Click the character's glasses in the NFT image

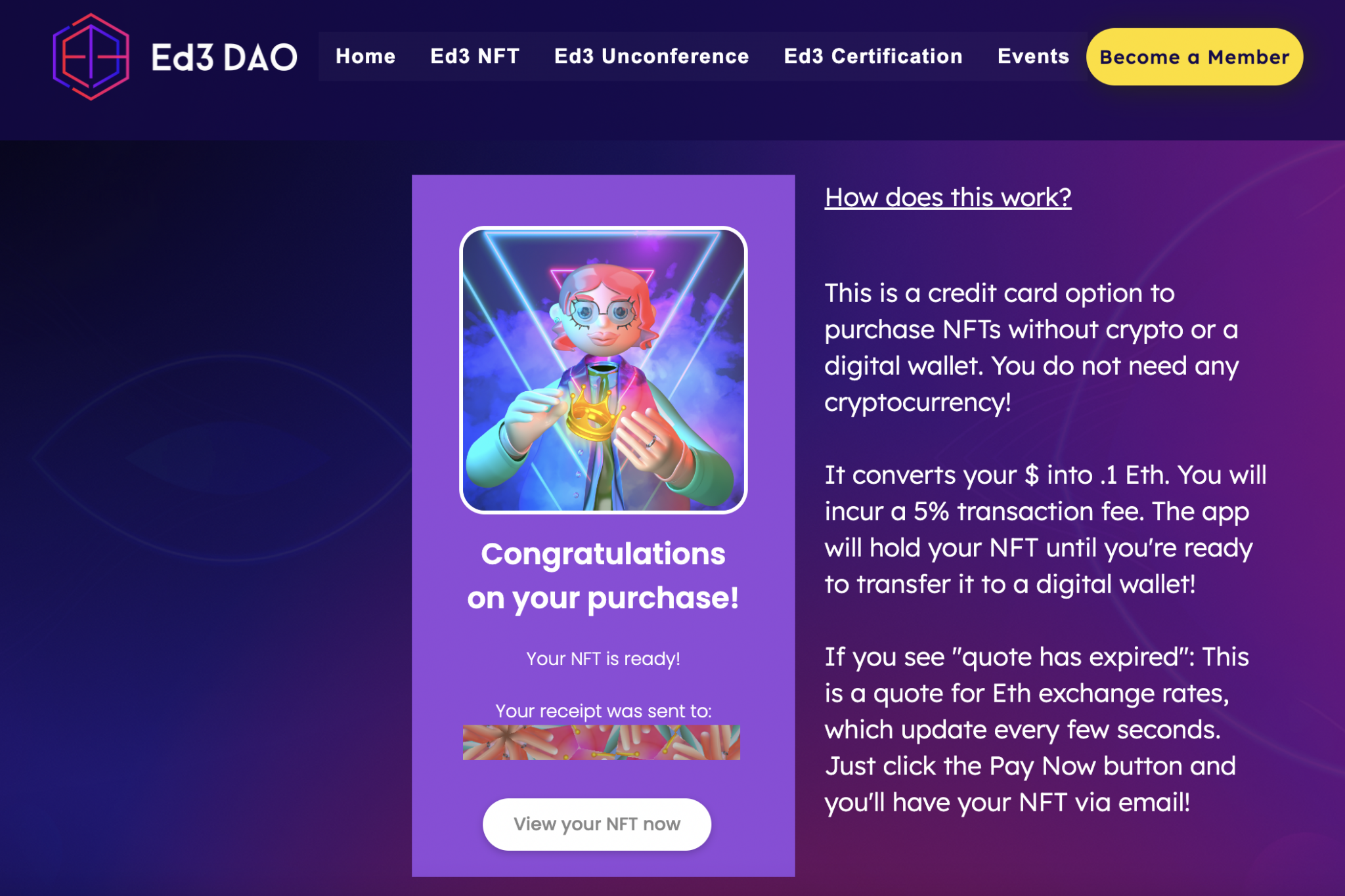(601, 310)
